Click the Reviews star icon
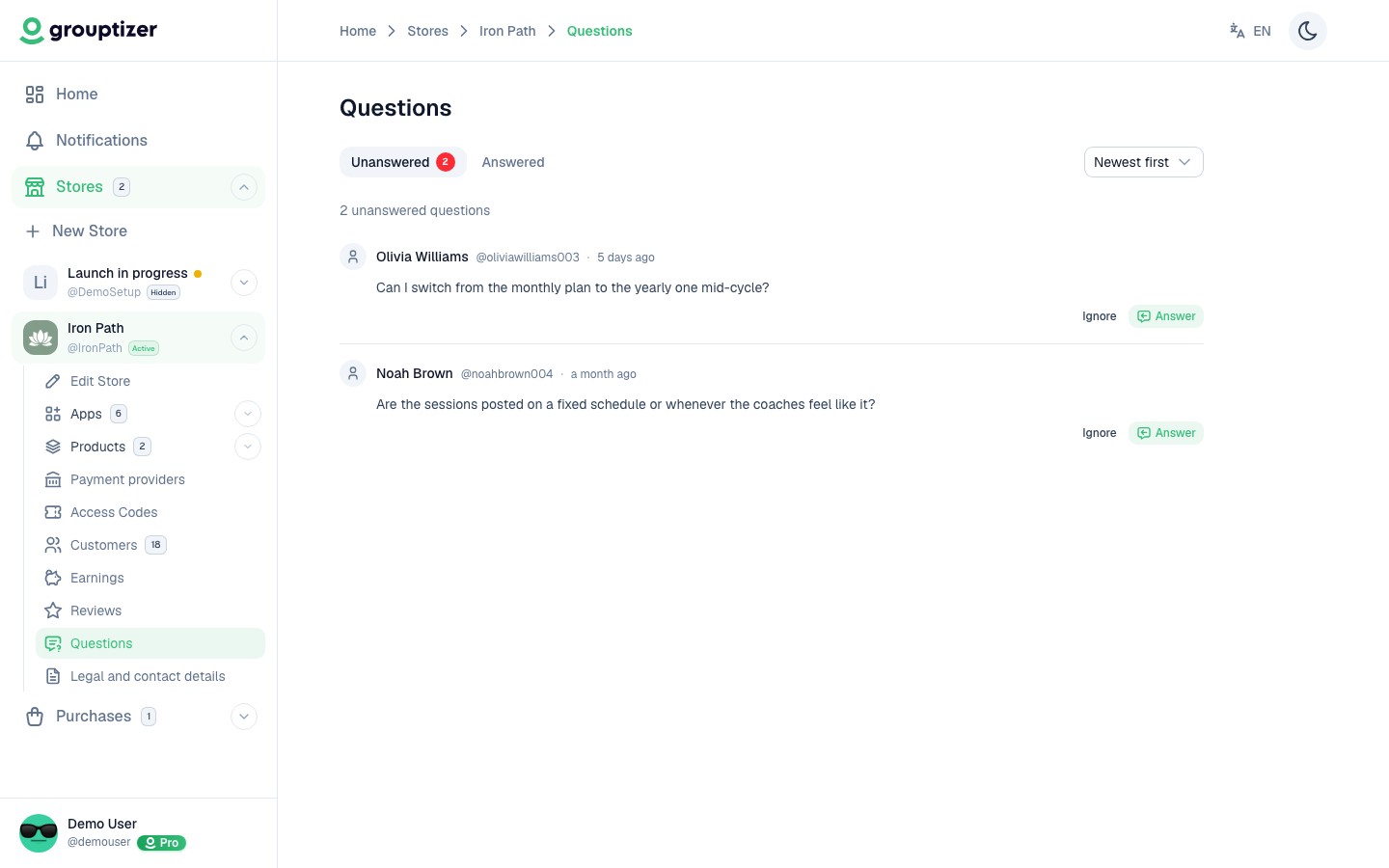 tap(53, 610)
